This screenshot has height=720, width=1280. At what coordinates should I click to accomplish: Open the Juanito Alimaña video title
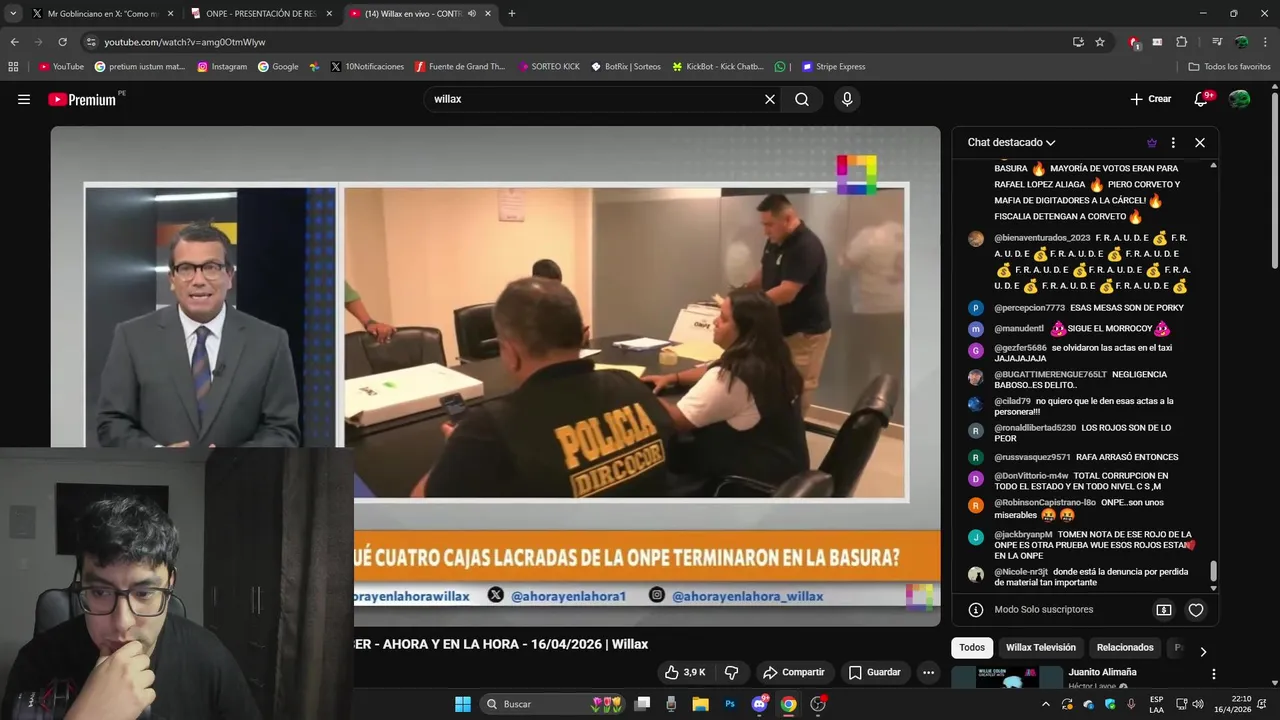pyautogui.click(x=1102, y=672)
